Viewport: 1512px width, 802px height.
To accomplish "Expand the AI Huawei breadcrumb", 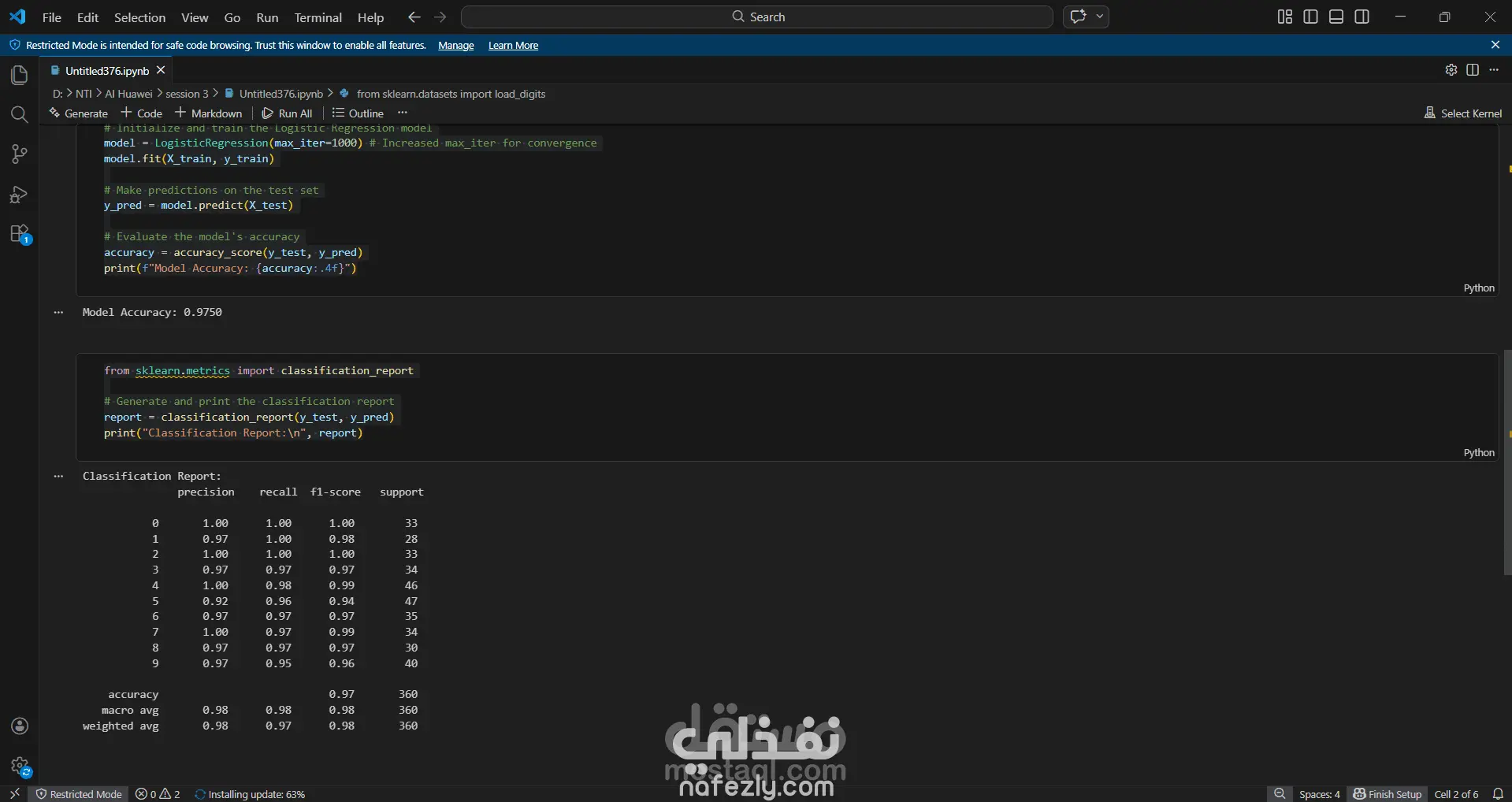I will click(x=128, y=93).
